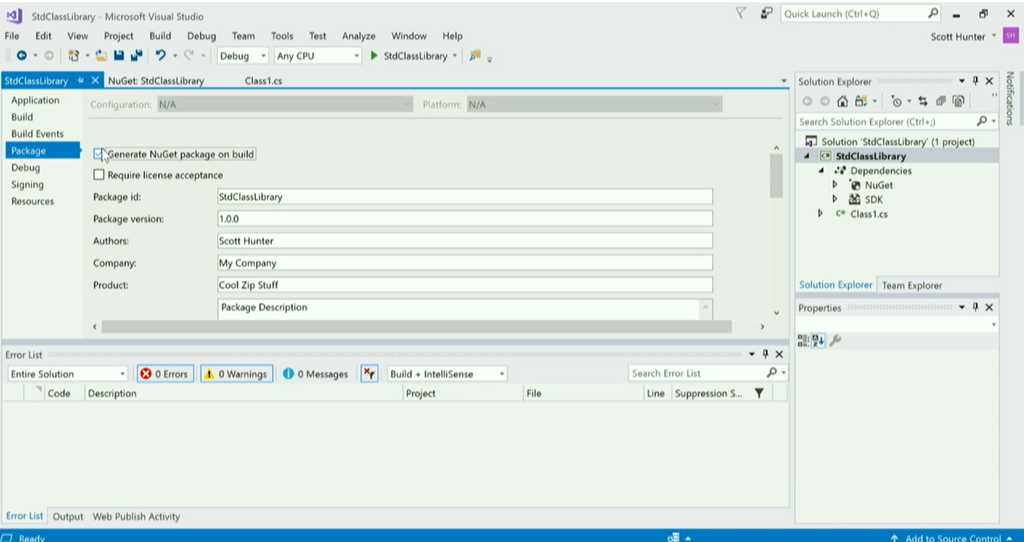Enable Require license acceptance checkbox
The height and width of the screenshot is (542, 1024).
click(98, 176)
